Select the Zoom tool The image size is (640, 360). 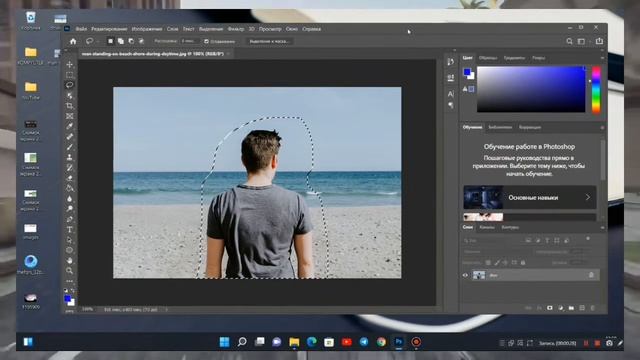coord(70,270)
